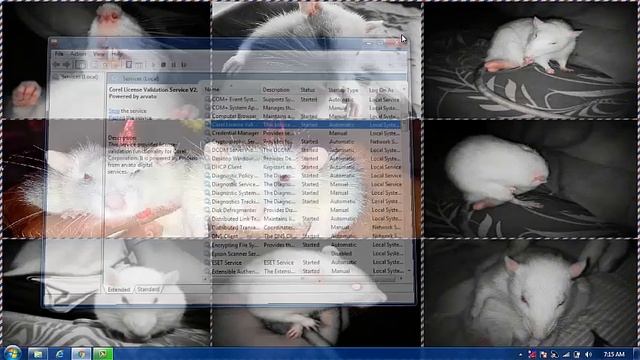Open the View menu

[x=99, y=54]
